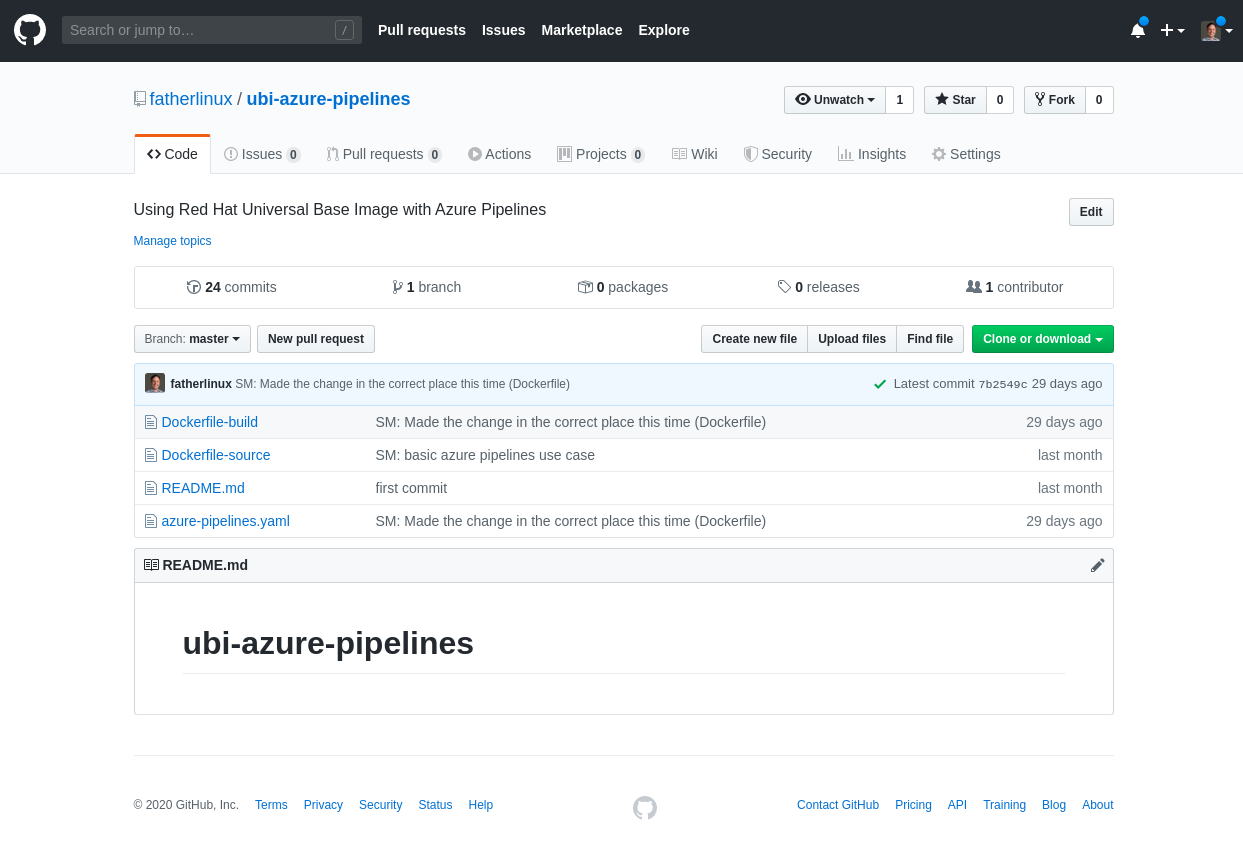Click the GitHub logo in the footer
Viewport: 1243px width, 847px height.
645,807
